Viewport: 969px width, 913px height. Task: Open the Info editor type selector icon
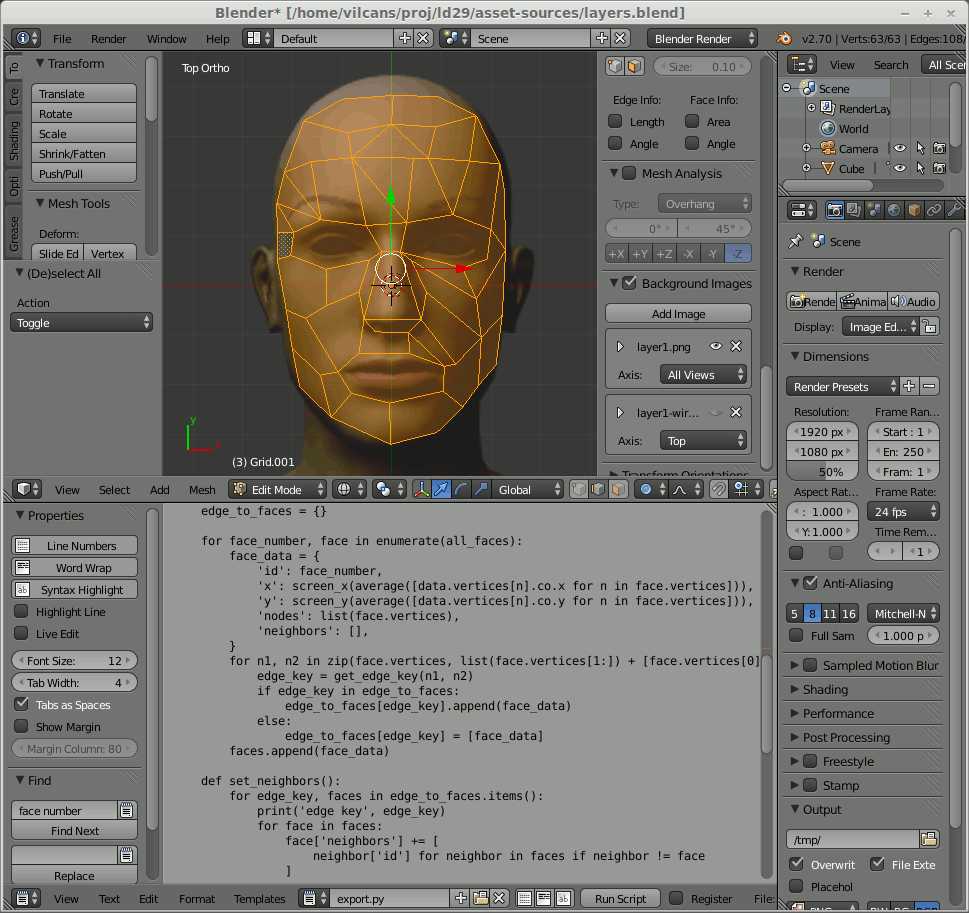pyautogui.click(x=25, y=38)
